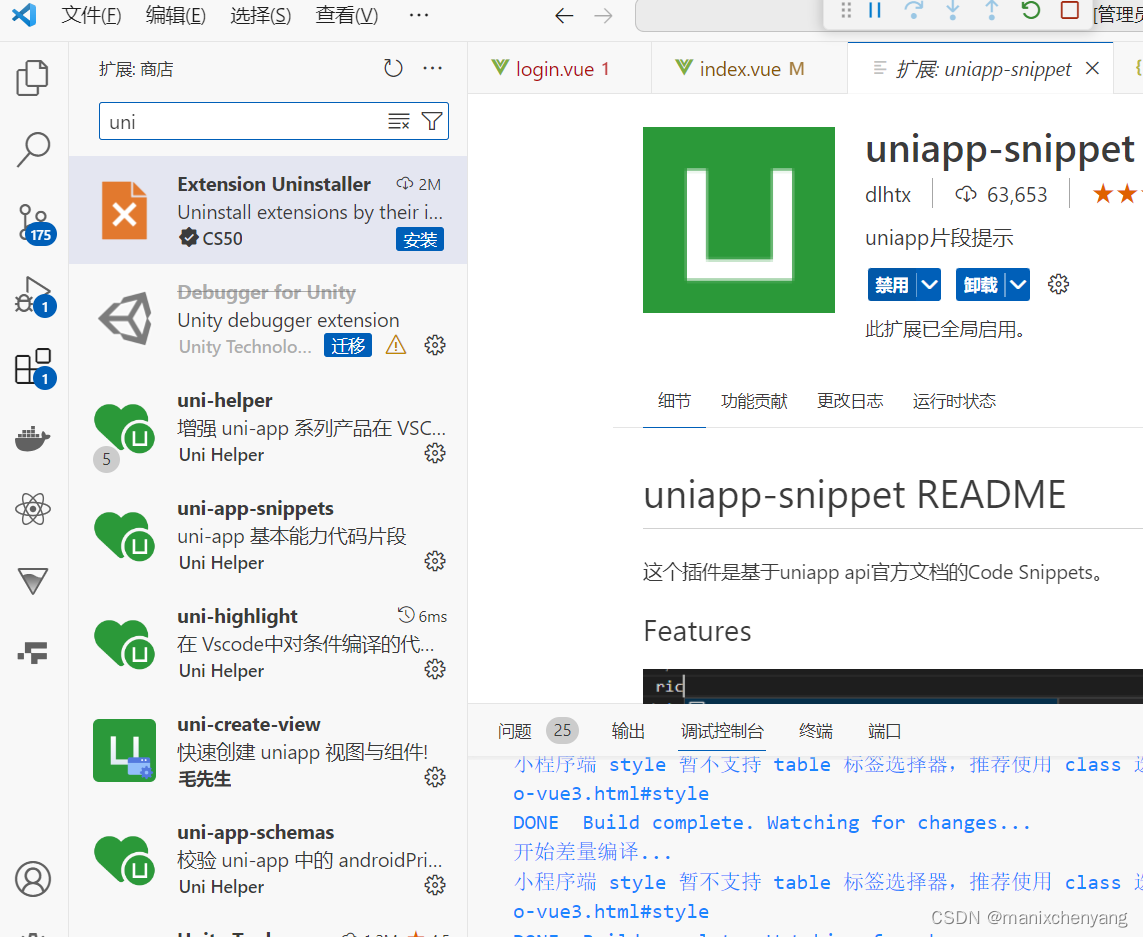This screenshot has height=937, width=1143.
Task: Open manage gear for uni-app-schemas extension
Action: pos(435,884)
